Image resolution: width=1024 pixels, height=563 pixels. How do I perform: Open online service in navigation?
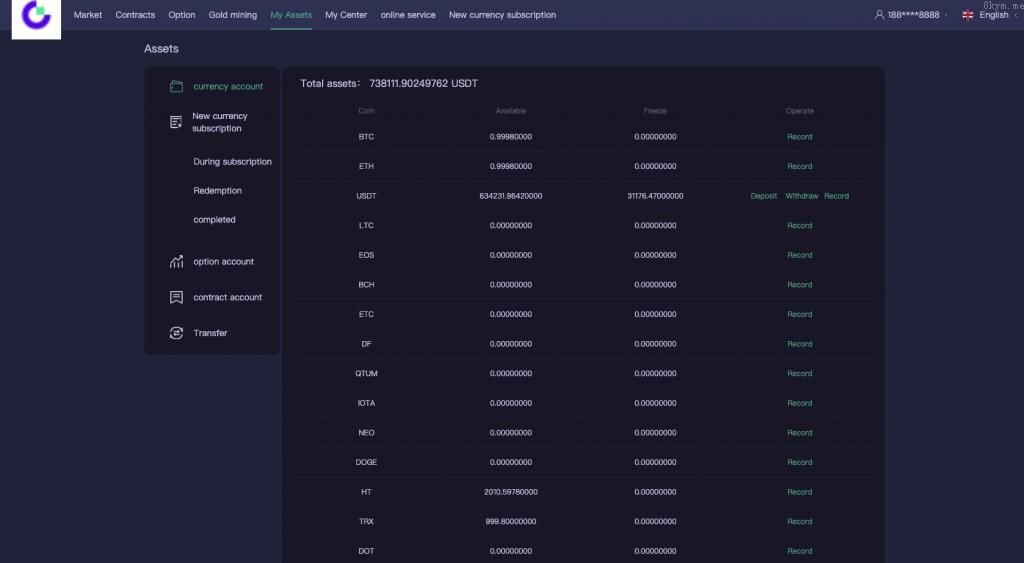[x=407, y=15]
